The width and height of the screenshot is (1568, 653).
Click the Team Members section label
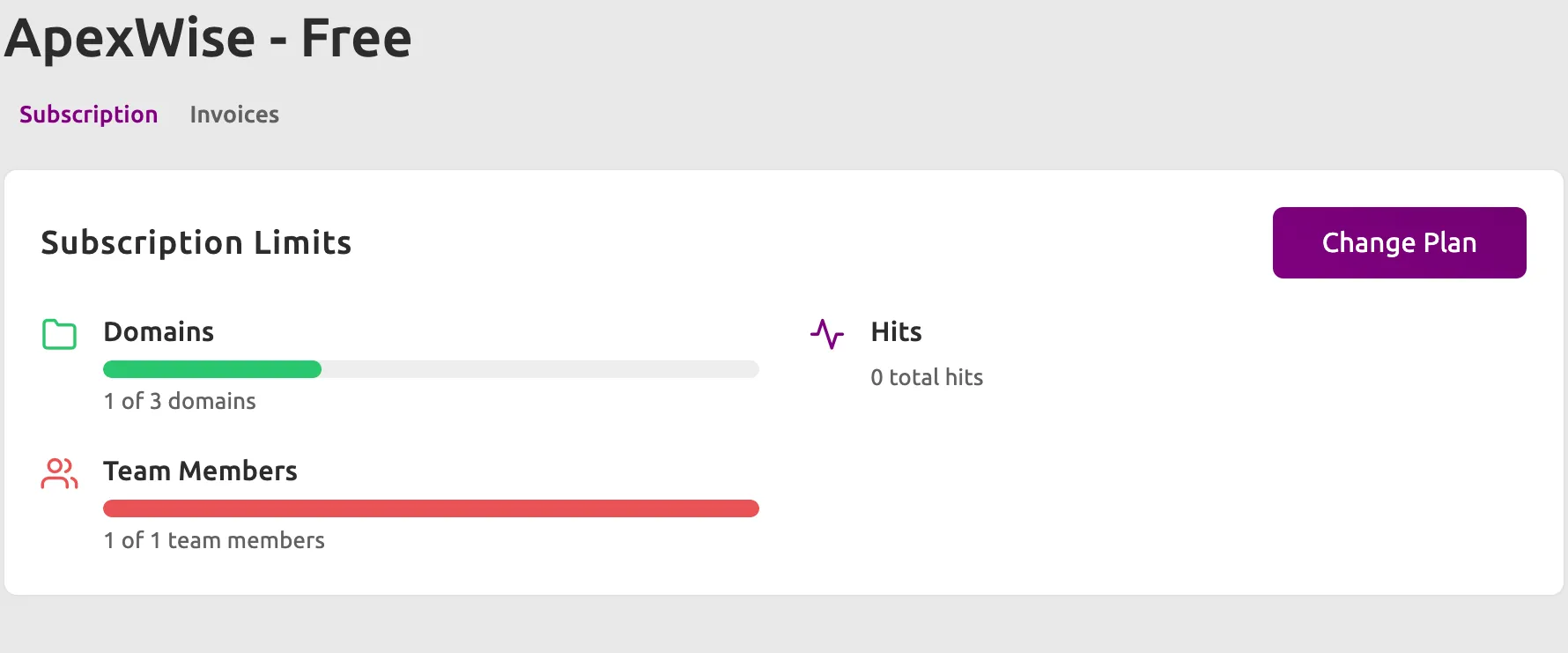coord(200,471)
